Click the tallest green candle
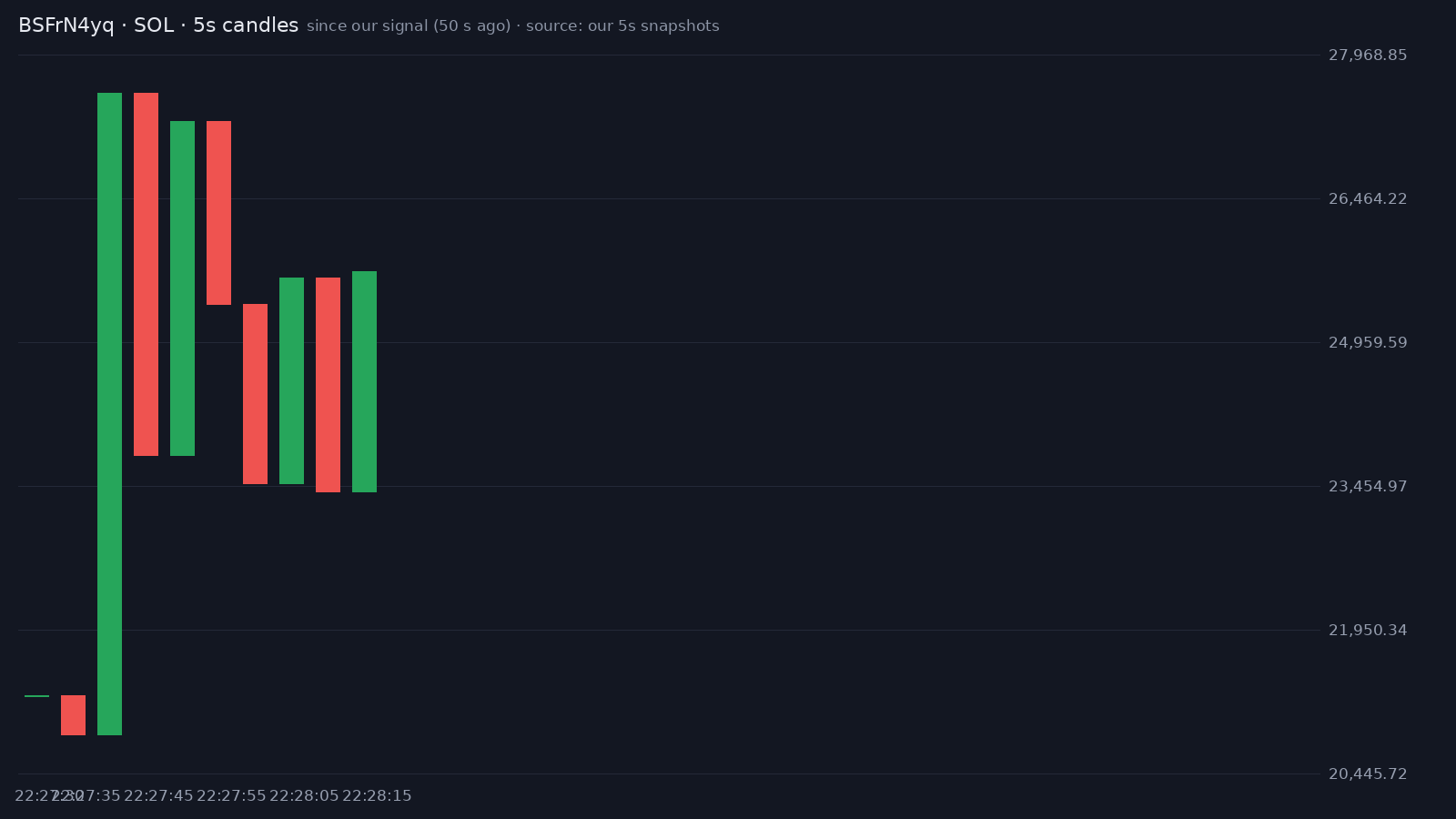 coord(109,414)
